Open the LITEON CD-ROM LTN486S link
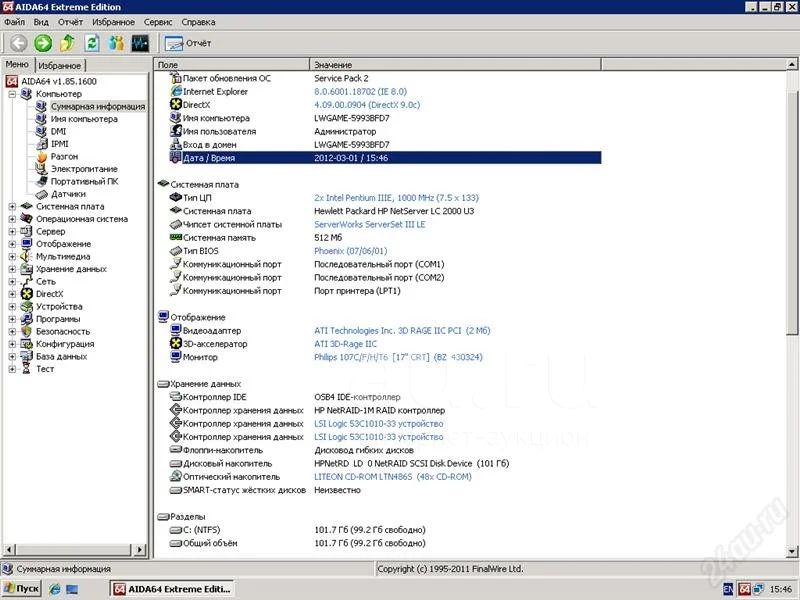This screenshot has width=800, height=600. tap(393, 477)
